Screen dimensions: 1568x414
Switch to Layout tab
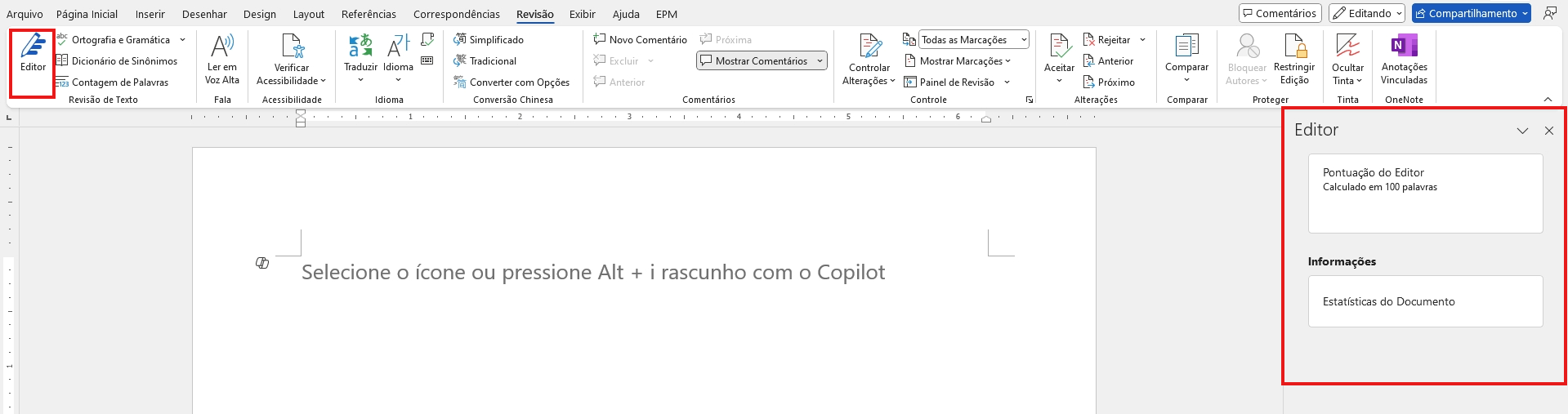pyautogui.click(x=309, y=14)
